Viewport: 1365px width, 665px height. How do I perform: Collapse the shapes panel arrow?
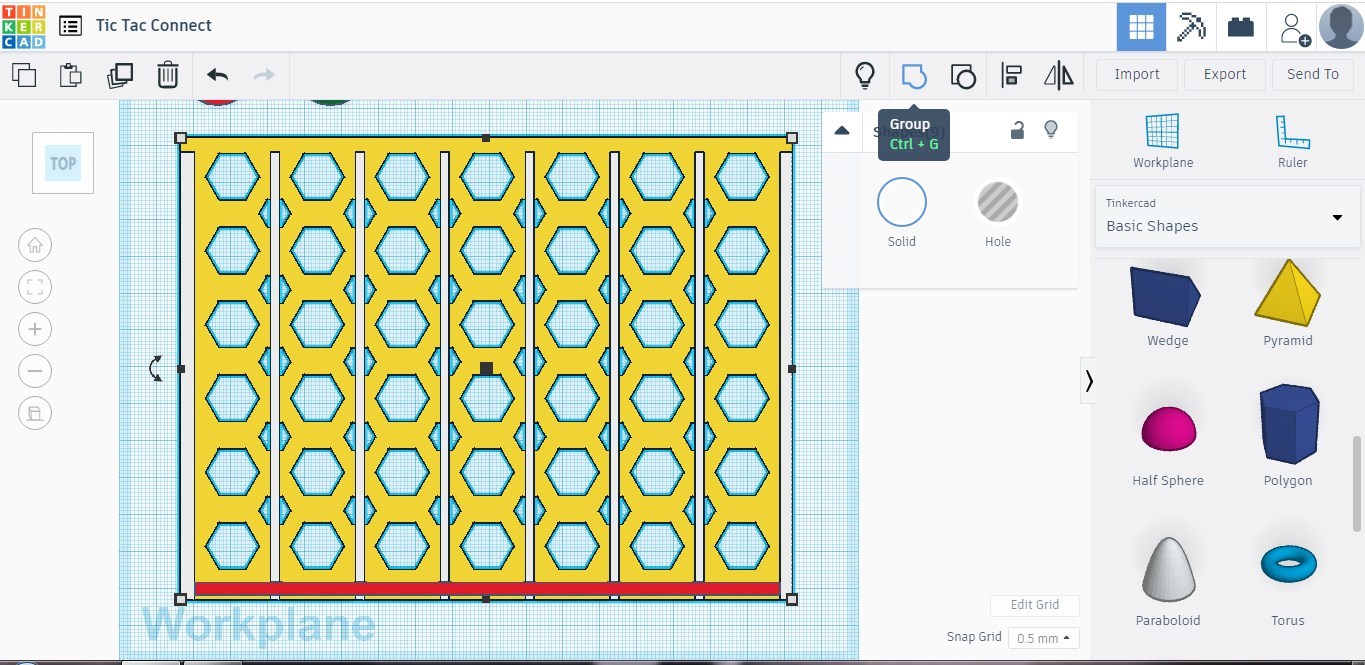pyautogui.click(x=1088, y=381)
